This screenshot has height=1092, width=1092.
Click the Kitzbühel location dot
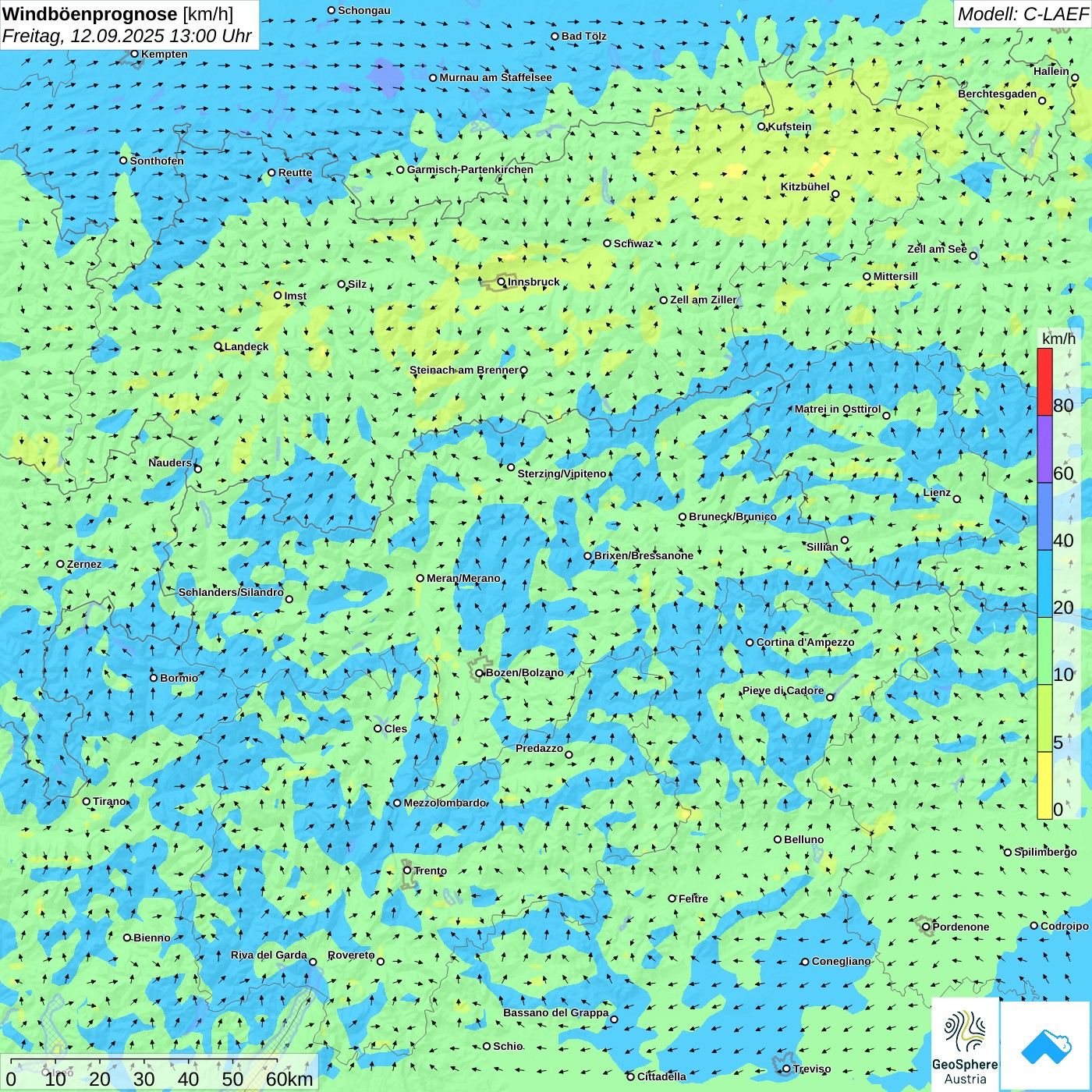[835, 194]
